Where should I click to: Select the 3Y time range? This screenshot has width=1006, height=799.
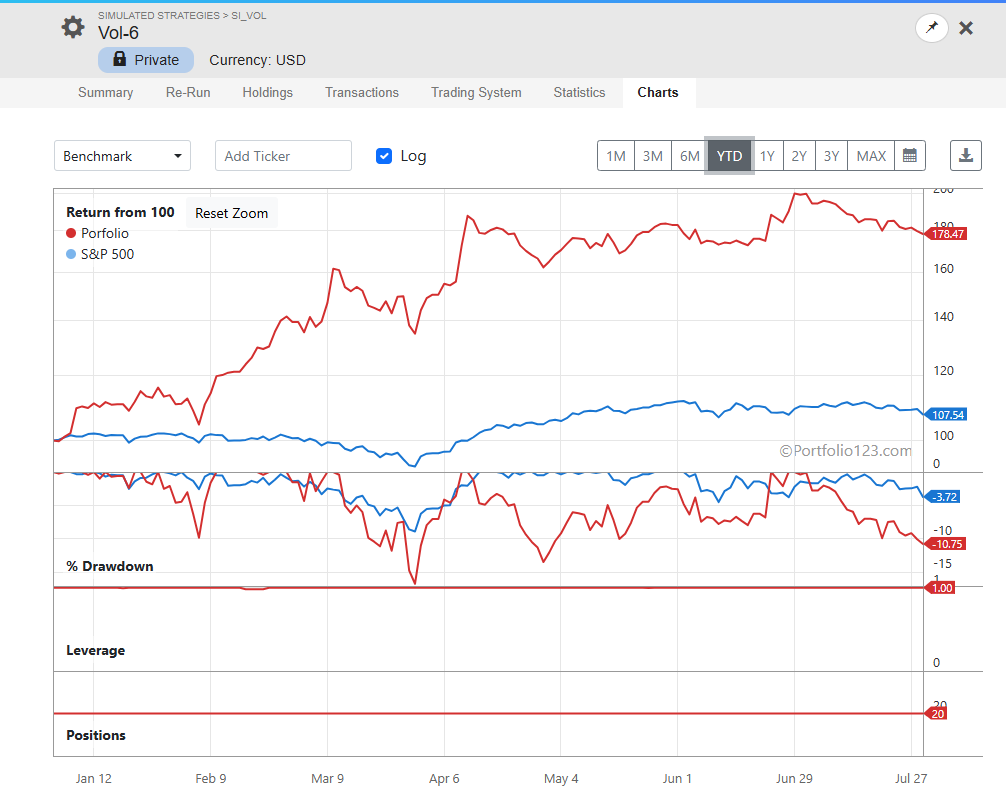(831, 156)
